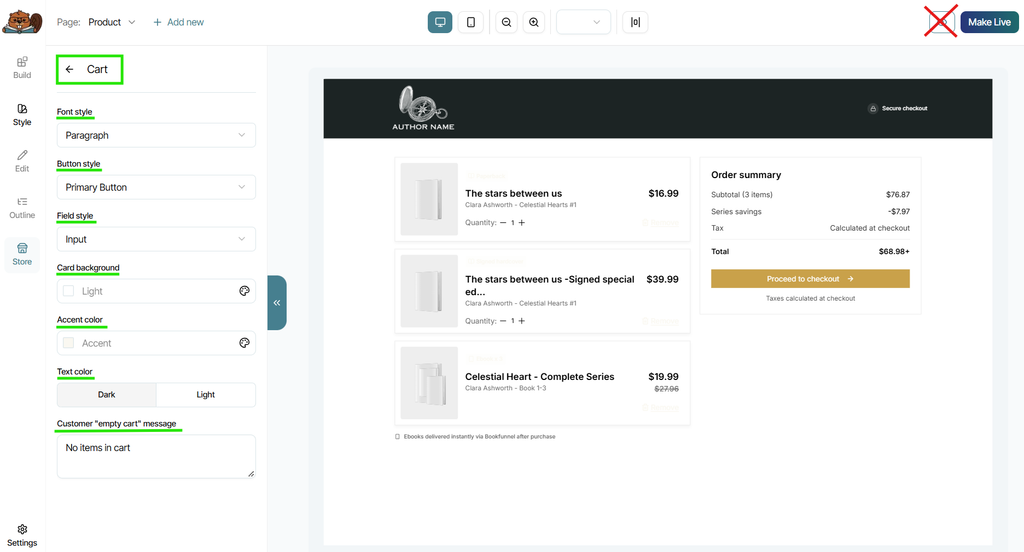1024x552 pixels.
Task: Open the Page Product dropdown
Action: point(112,22)
